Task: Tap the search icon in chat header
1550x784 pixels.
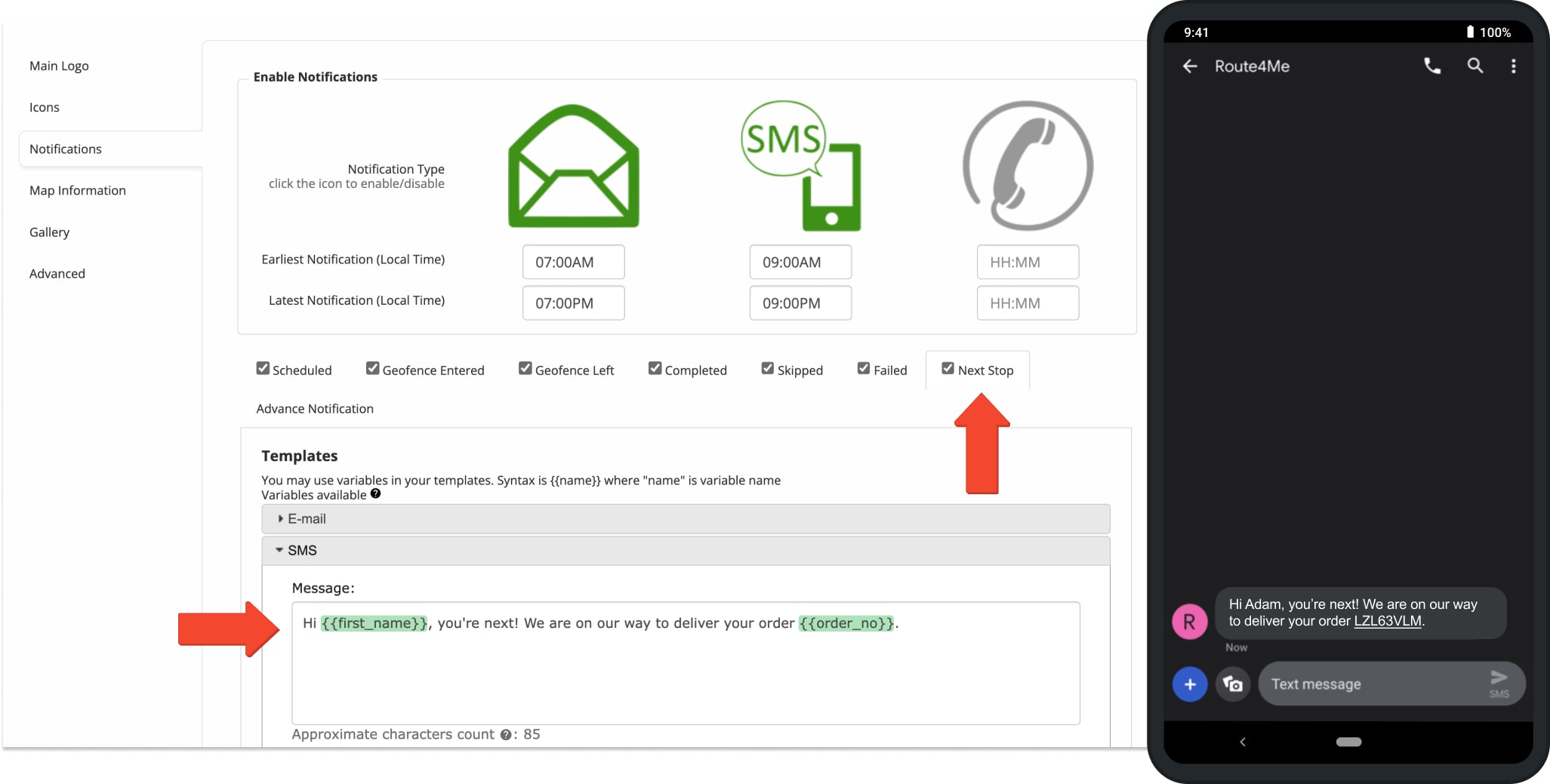Action: coord(1475,66)
